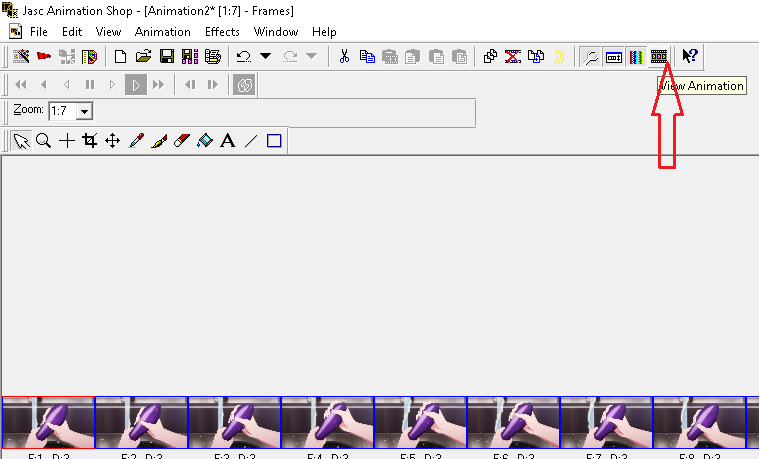
Task: Click the Zoom 1:7 value field
Action: [x=63, y=111]
